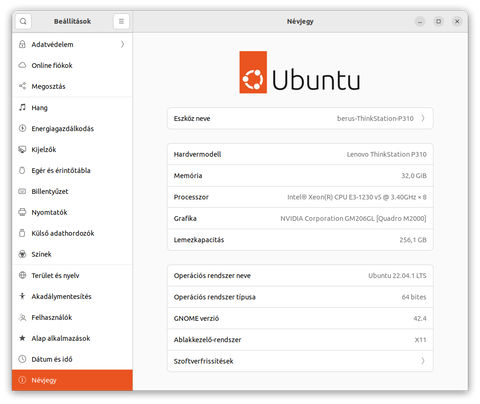
Task: Click the Ablakkezelő-rendszer label
Action: (207, 340)
